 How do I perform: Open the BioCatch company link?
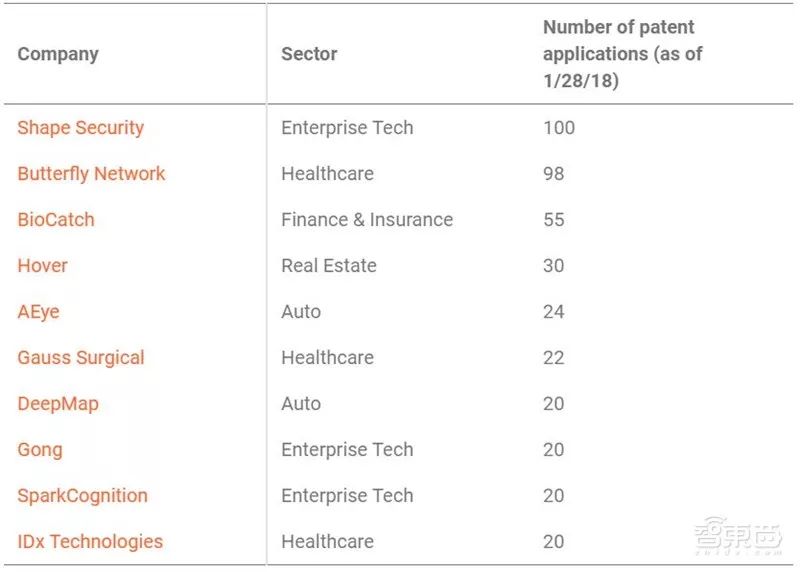point(56,220)
